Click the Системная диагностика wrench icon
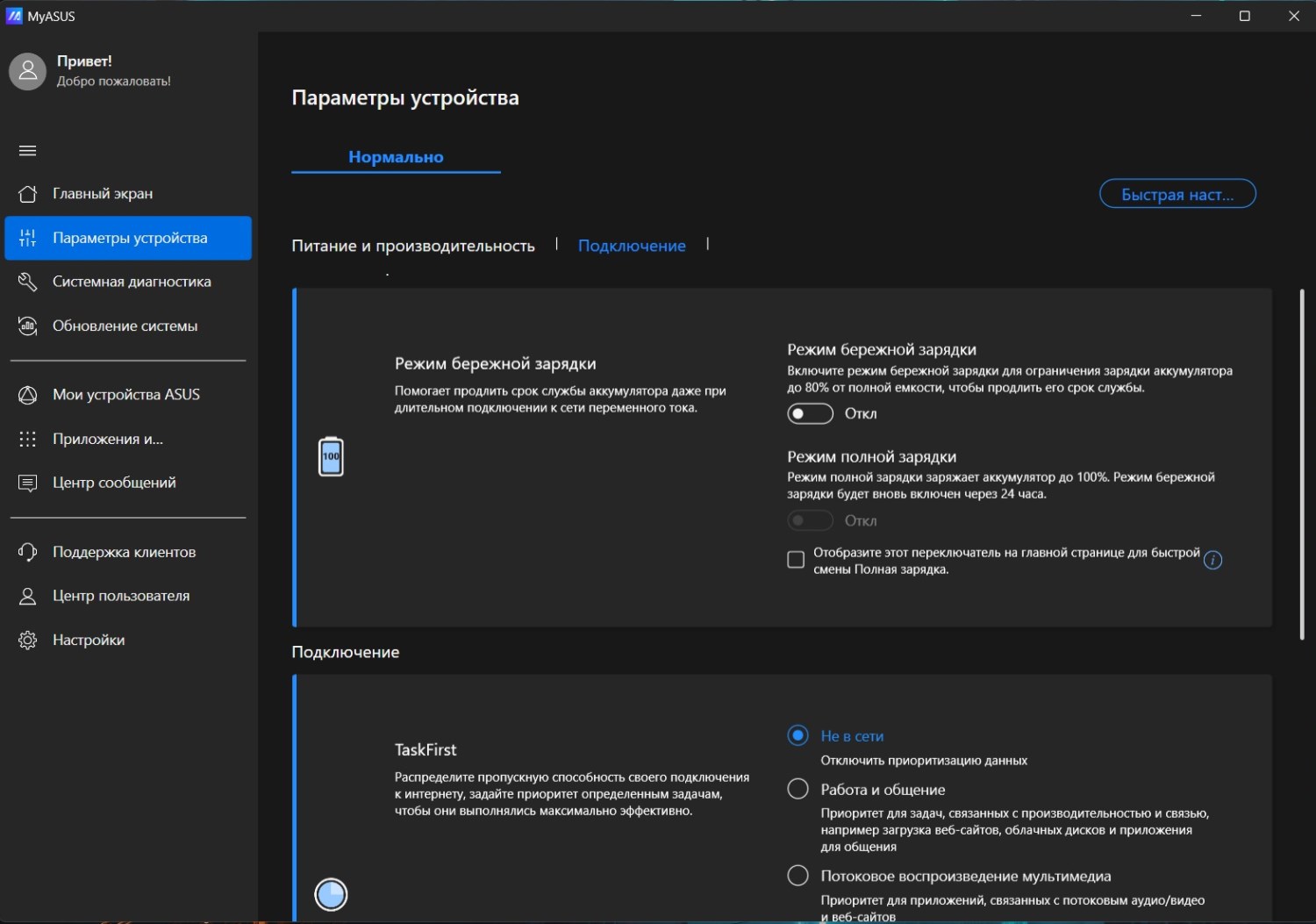The image size is (1316, 924). coord(28,282)
